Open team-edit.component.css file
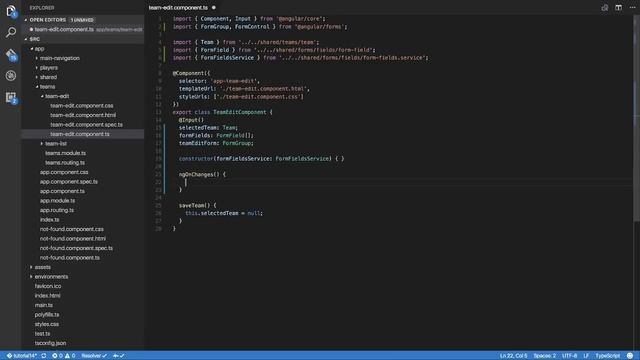 (x=82, y=105)
